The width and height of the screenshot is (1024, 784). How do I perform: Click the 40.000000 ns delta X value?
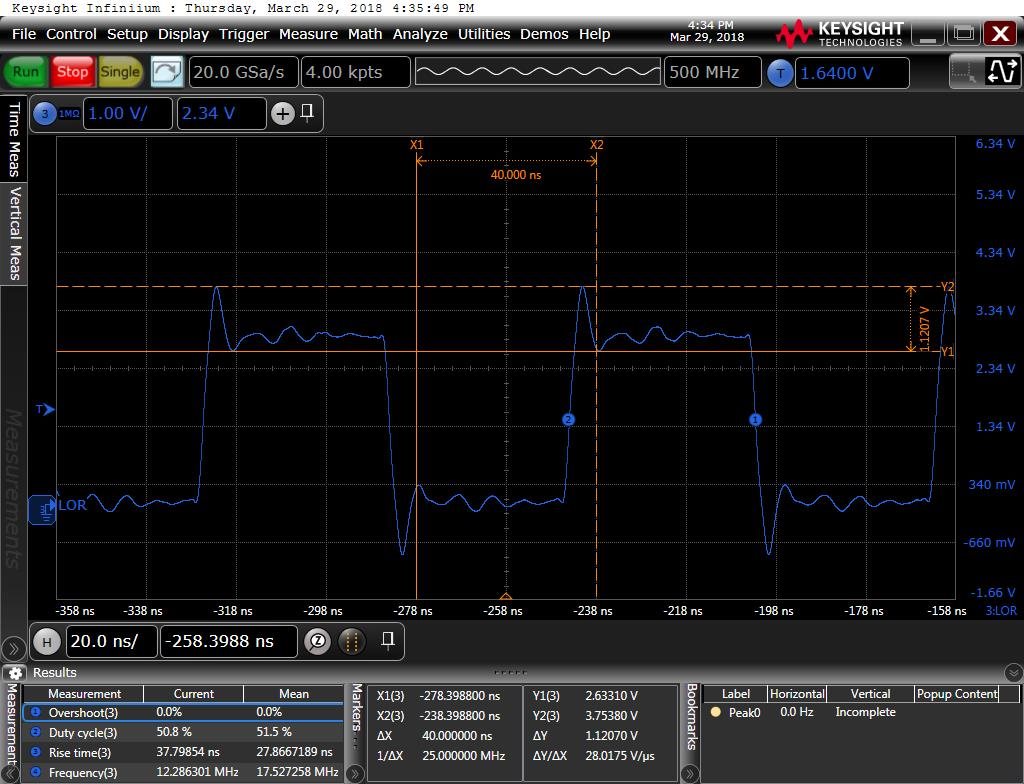[456, 736]
